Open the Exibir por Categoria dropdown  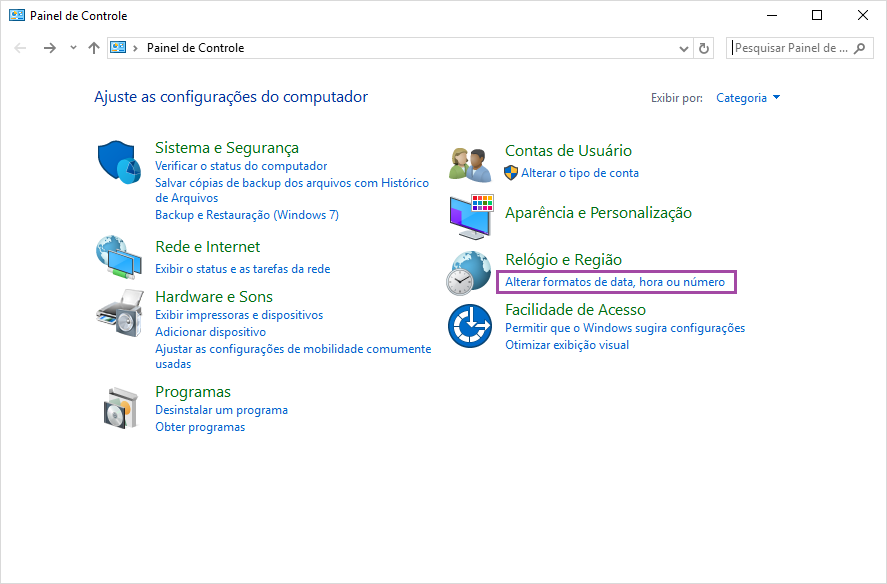[748, 98]
